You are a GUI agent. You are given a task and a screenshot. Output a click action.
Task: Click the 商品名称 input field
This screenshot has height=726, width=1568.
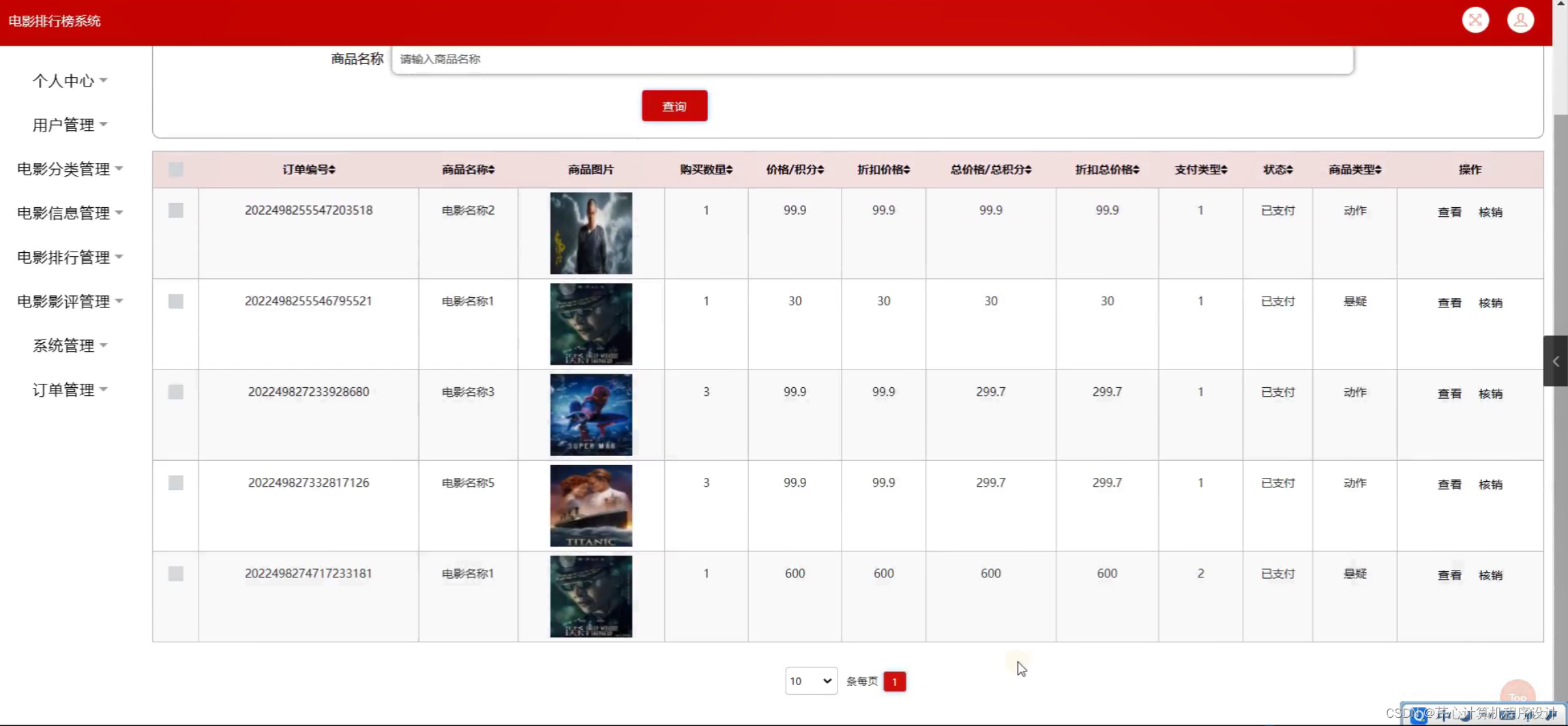click(682, 59)
